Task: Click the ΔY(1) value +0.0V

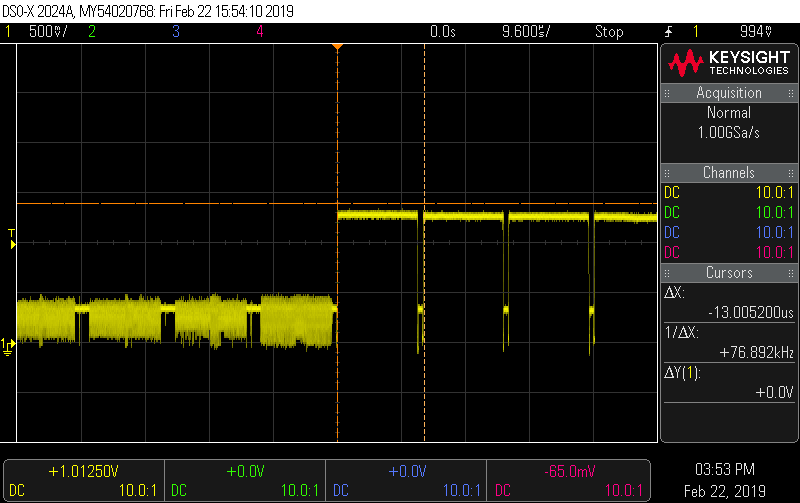Action: click(774, 392)
